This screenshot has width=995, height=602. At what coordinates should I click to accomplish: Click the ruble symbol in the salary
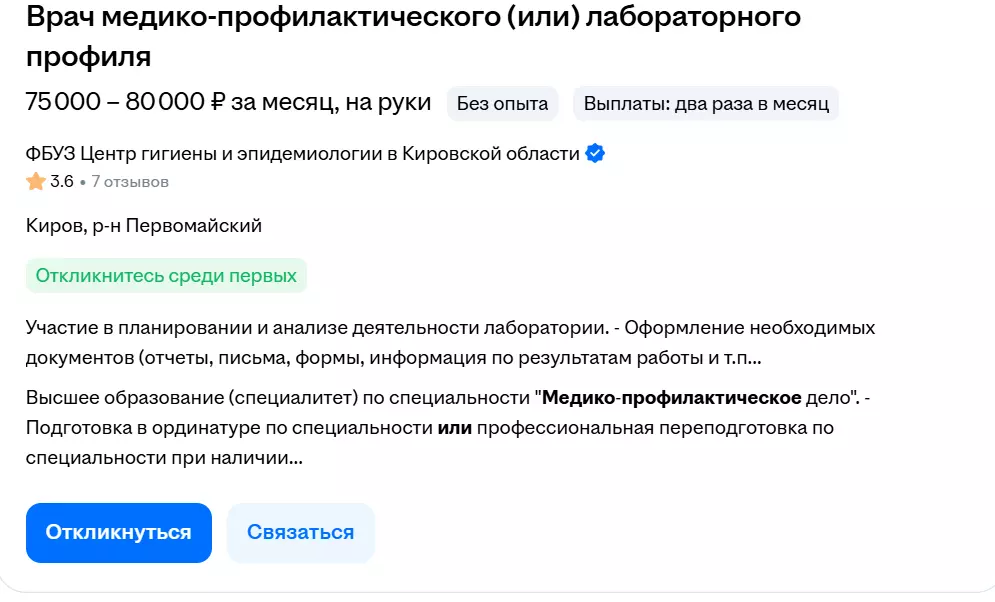[x=219, y=102]
